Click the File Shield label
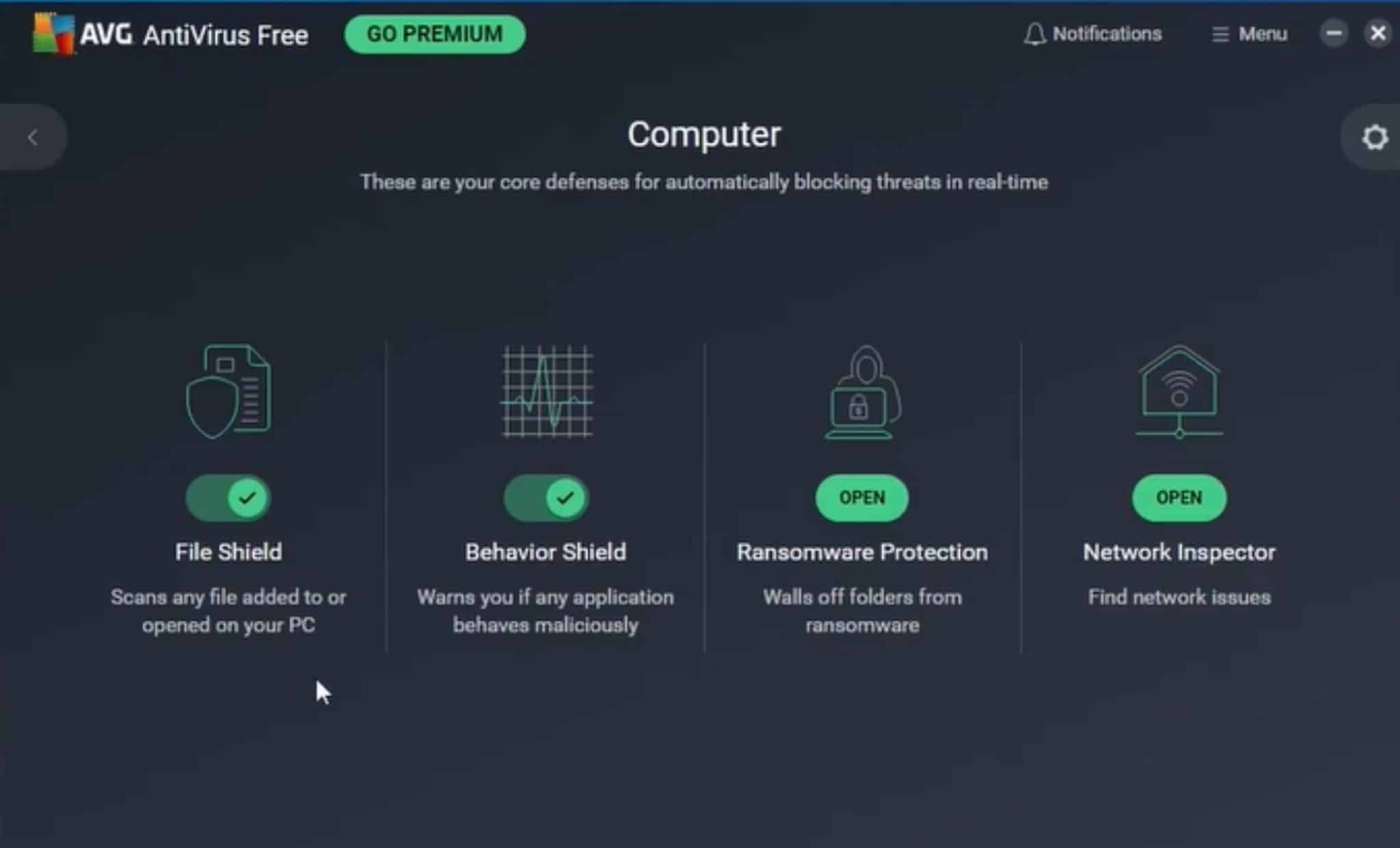Viewport: 1400px width, 848px height. (228, 552)
